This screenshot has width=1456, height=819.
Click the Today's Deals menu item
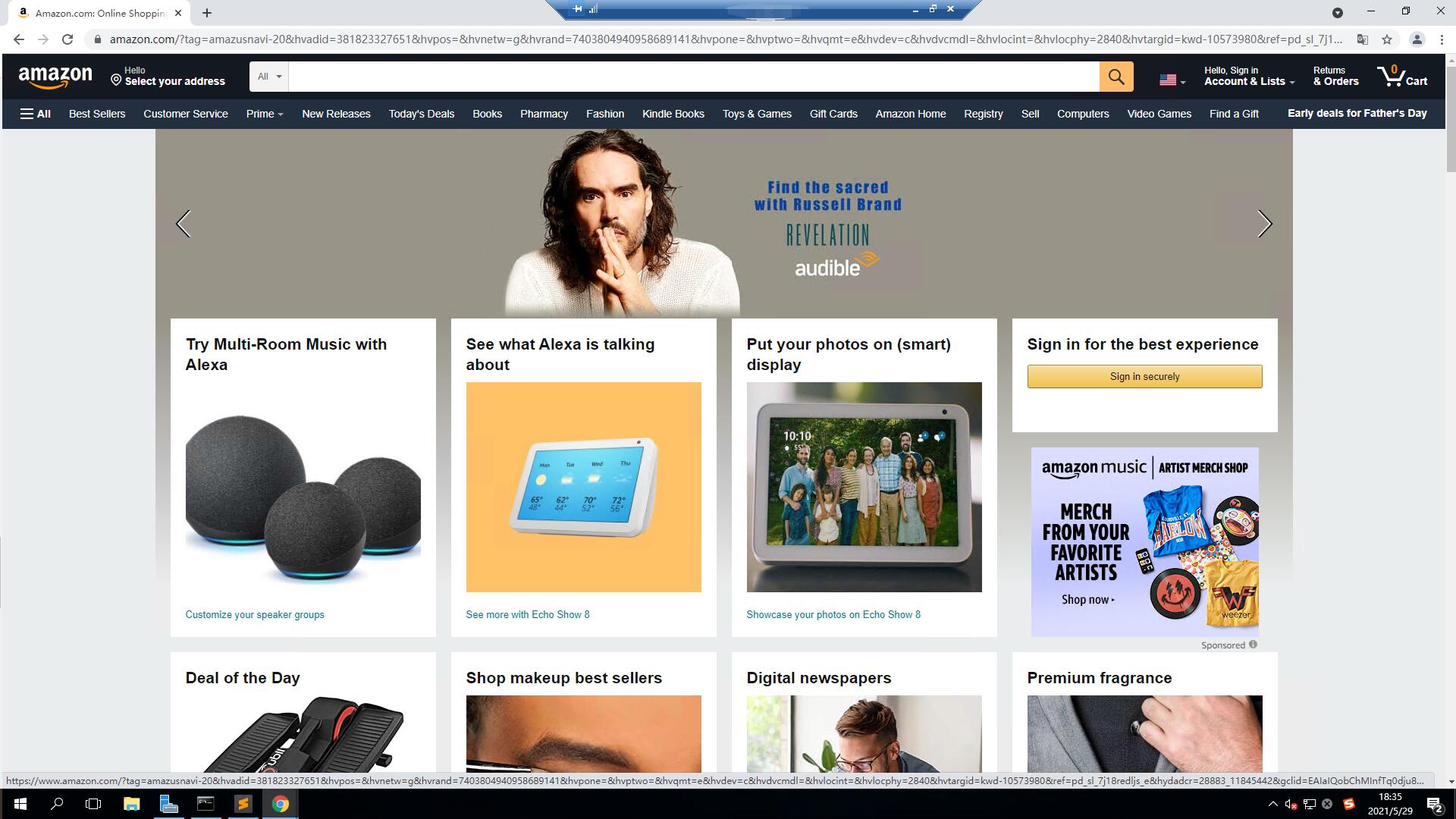422,113
